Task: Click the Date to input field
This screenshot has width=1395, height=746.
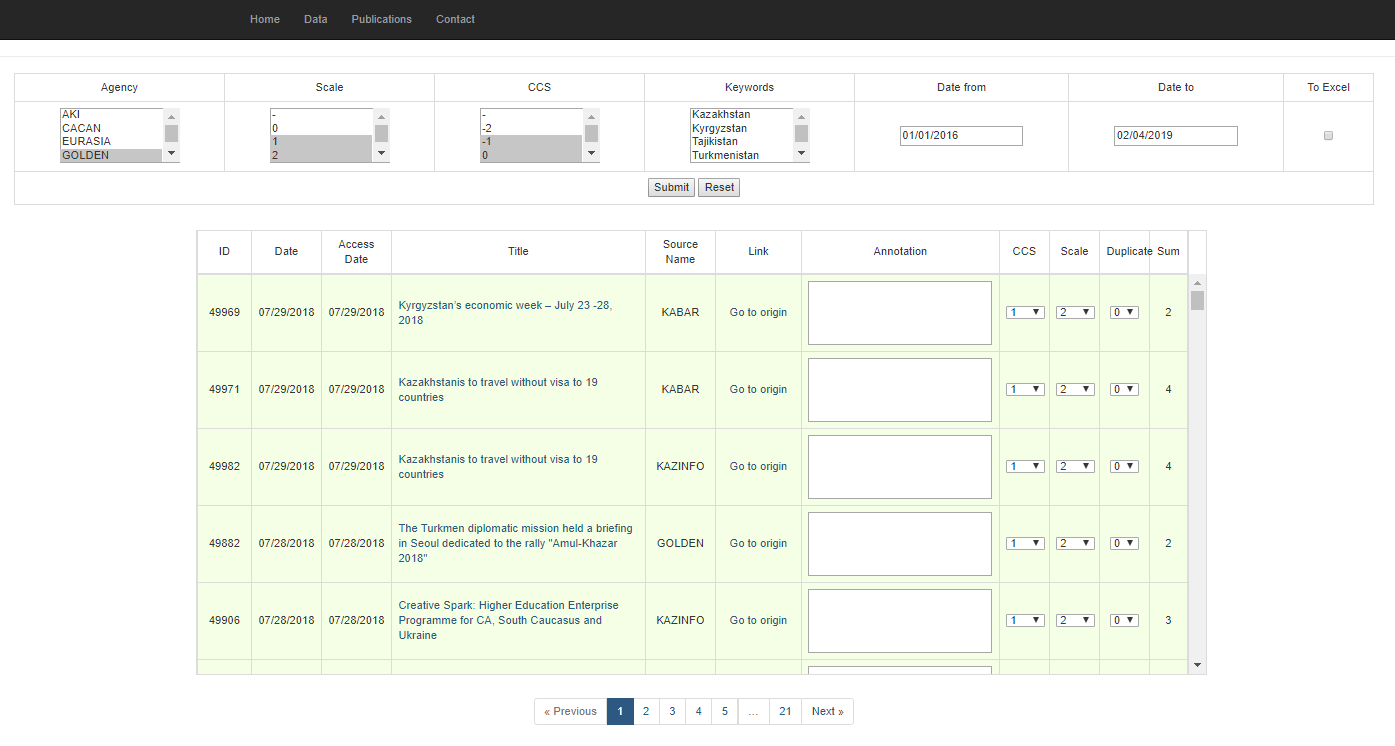Action: coord(1176,136)
